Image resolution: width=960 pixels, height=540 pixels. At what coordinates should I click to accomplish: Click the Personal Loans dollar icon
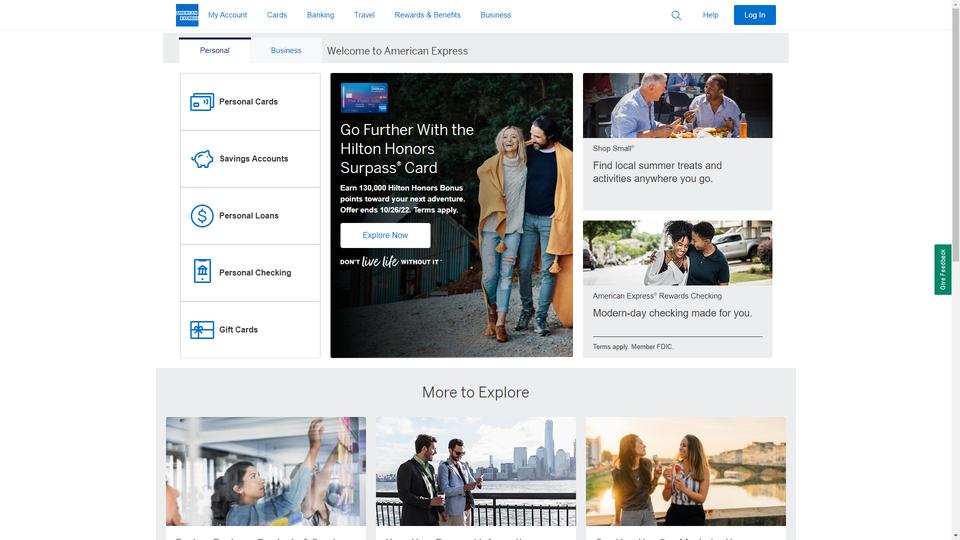tap(201, 216)
